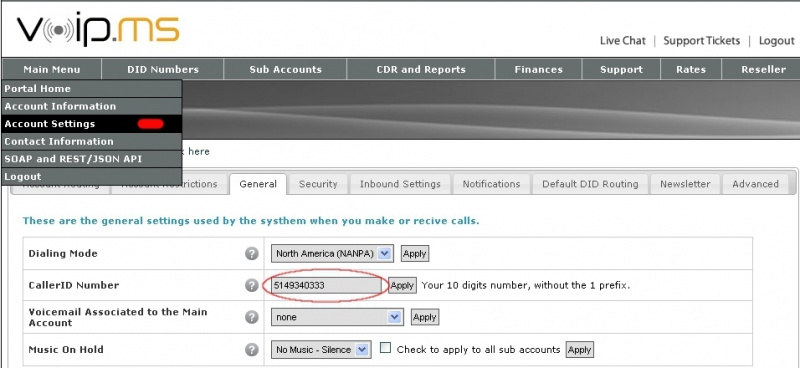
Task: Check apply to all sub accounts box
Action: (x=386, y=348)
